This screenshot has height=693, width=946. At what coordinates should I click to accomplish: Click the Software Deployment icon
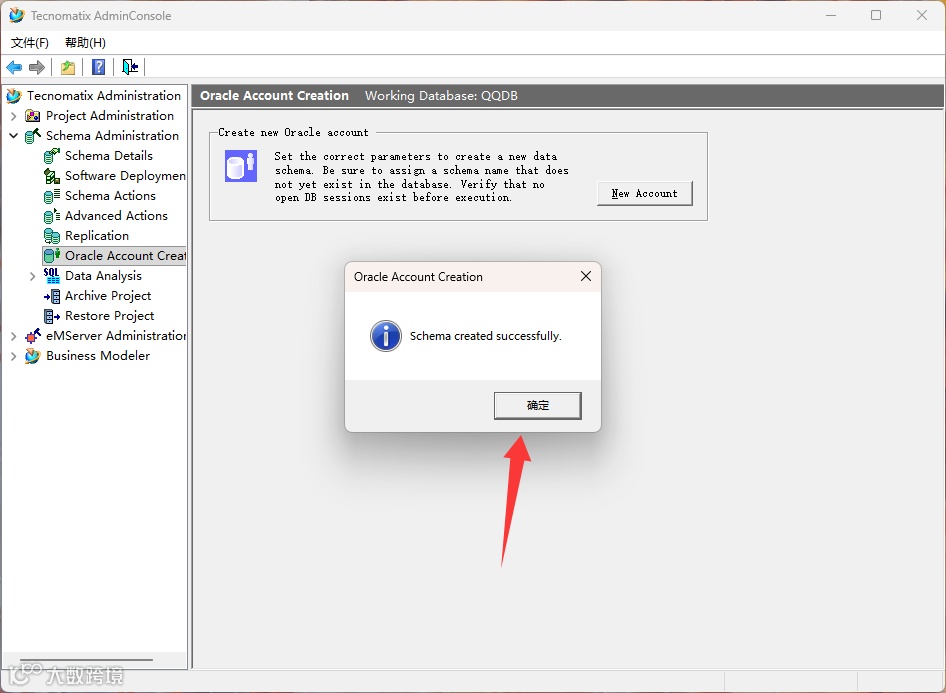(52, 176)
